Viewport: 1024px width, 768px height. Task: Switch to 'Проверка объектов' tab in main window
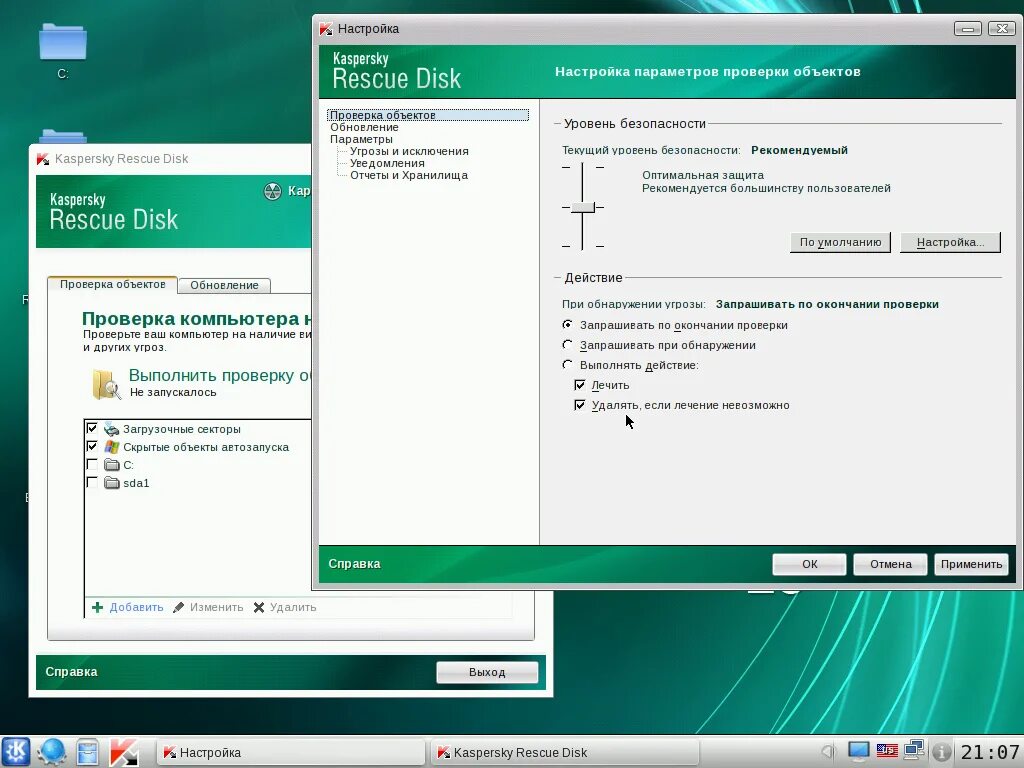(x=112, y=285)
